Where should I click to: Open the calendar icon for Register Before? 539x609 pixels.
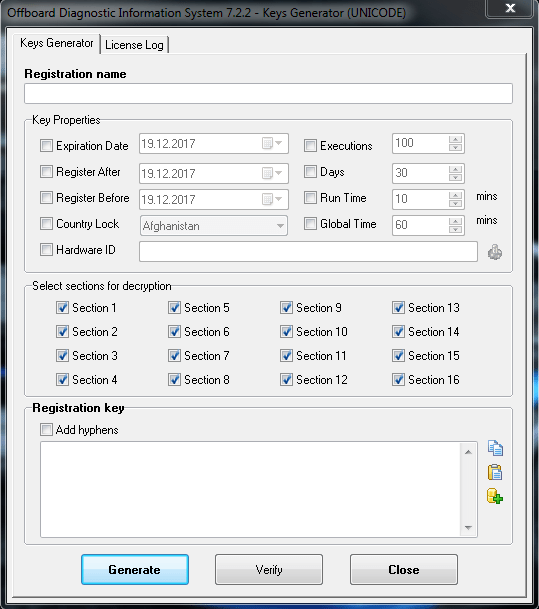[267, 199]
